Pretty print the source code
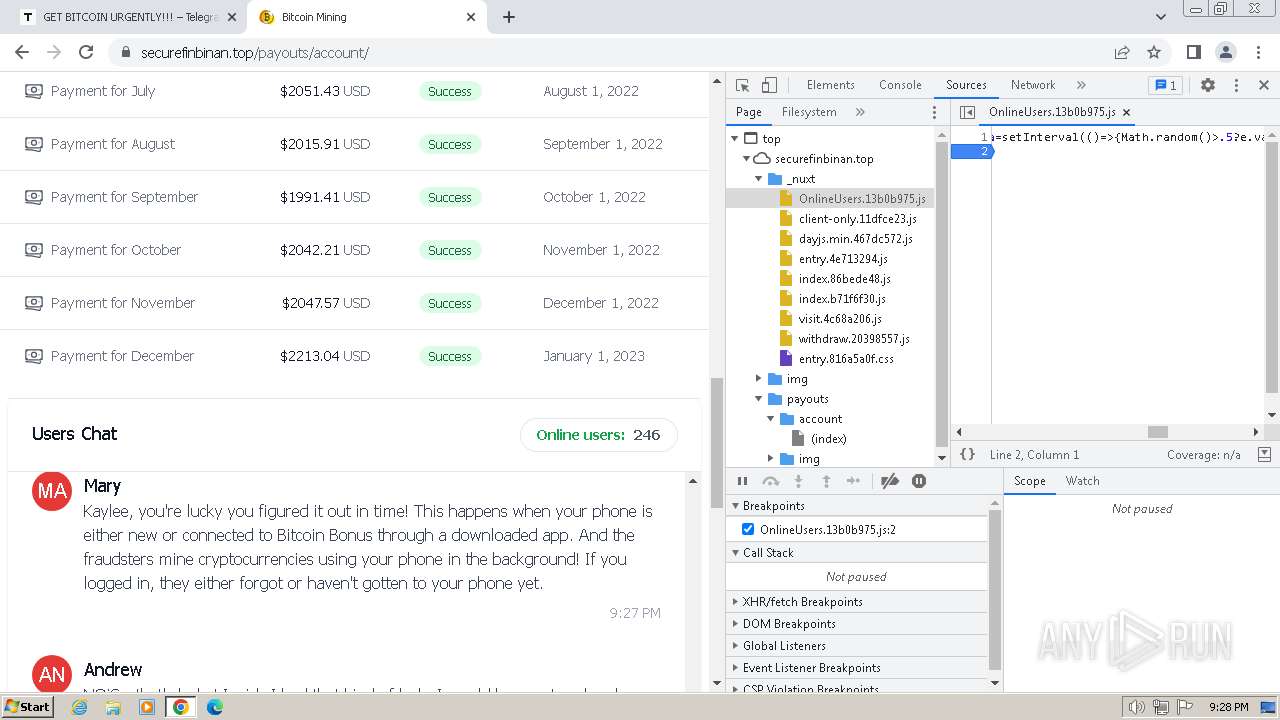Viewport: 1280px width, 720px height. [967, 454]
